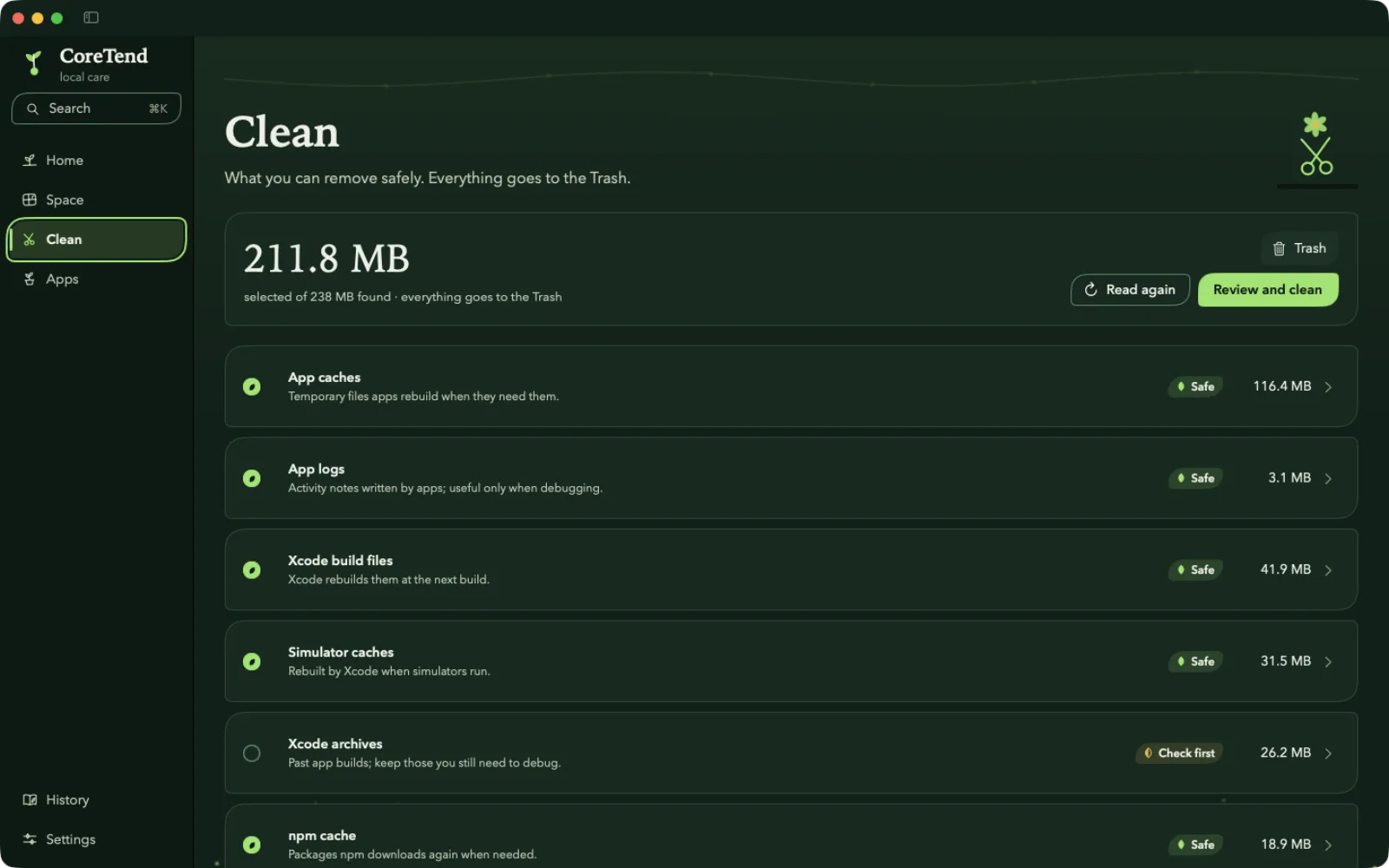This screenshot has height=868, width=1389.
Task: Click the search magnifier icon
Action: tap(33, 108)
